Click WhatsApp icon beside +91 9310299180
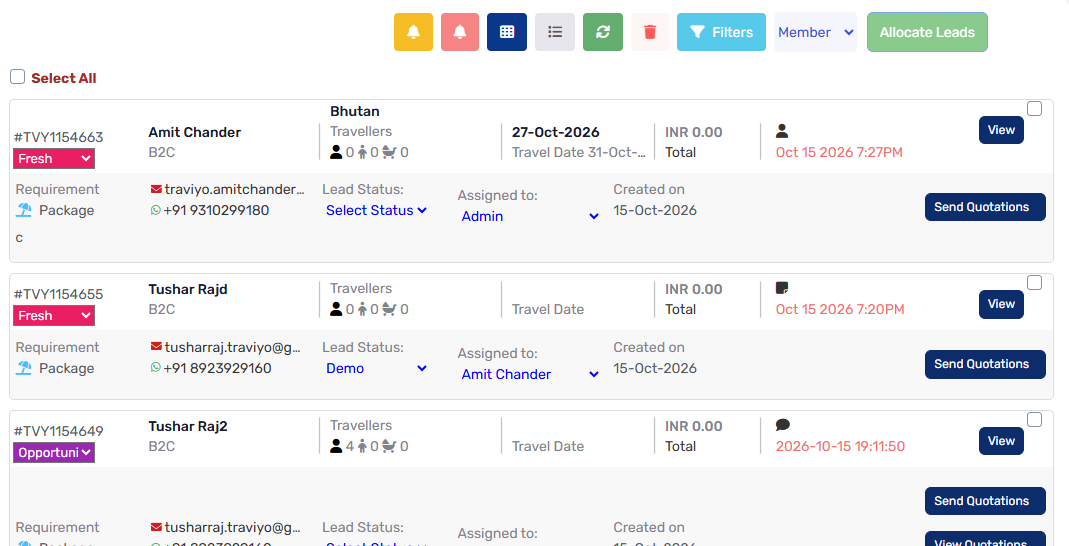 tap(155, 211)
